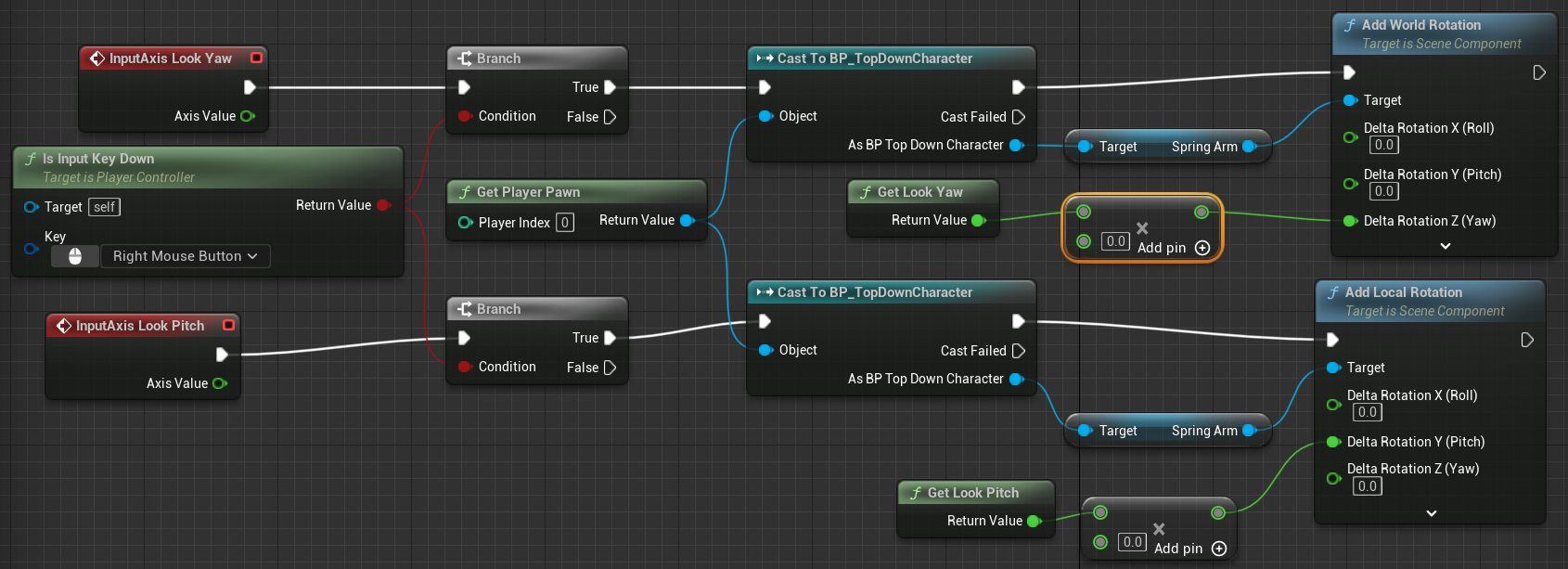This screenshot has height=569, width=1568.
Task: Click the Target pin of Is Input Key Down
Action: tap(32, 207)
